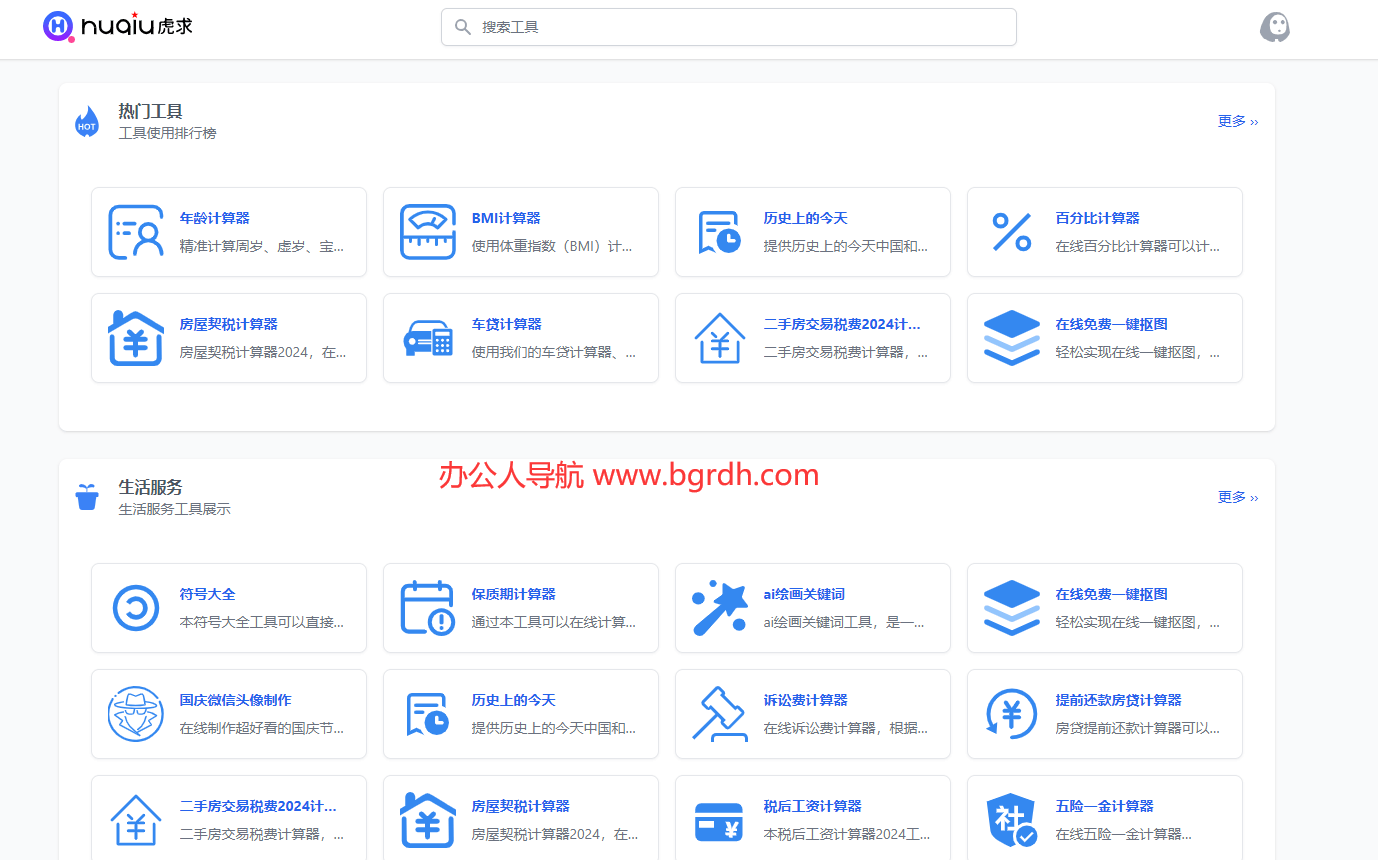Select the 提前还款房贷计算器 yen icon
Viewport: 1378px width, 860px height.
[x=1012, y=713]
